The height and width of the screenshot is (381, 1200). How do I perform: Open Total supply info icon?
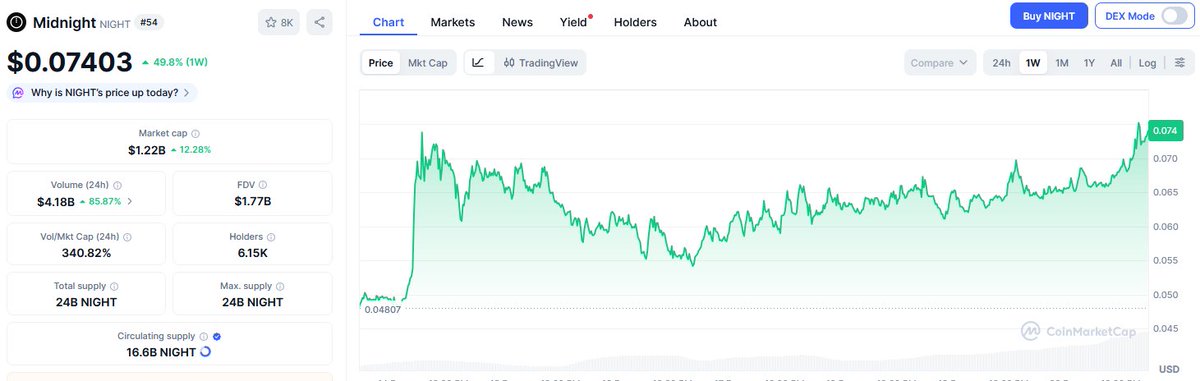click(x=114, y=286)
